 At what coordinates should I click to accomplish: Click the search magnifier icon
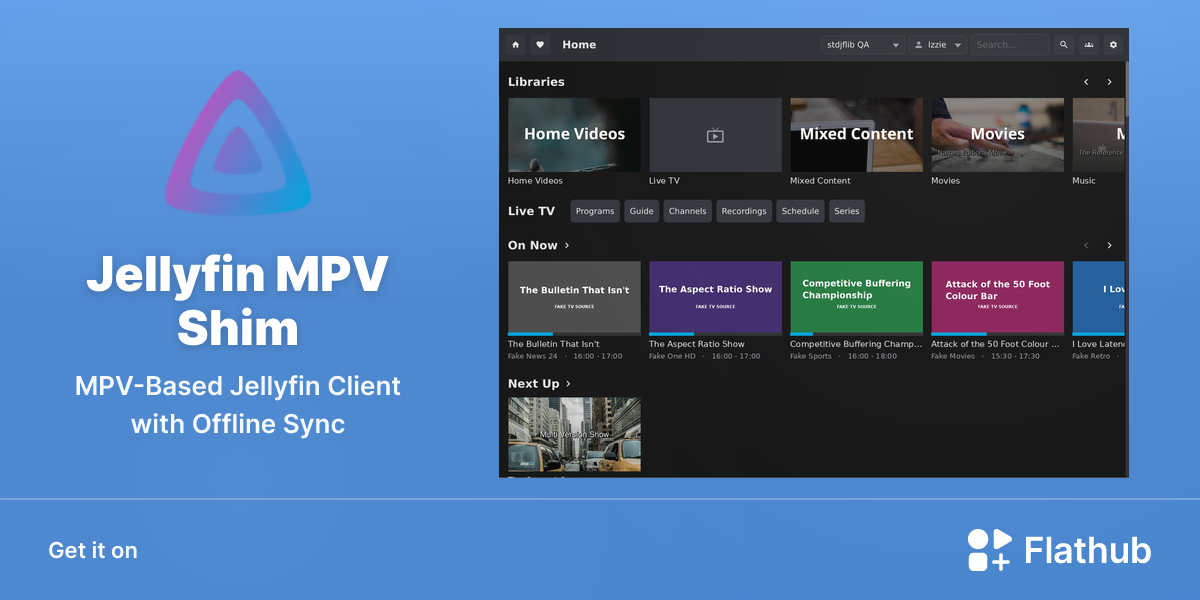[1063, 45]
